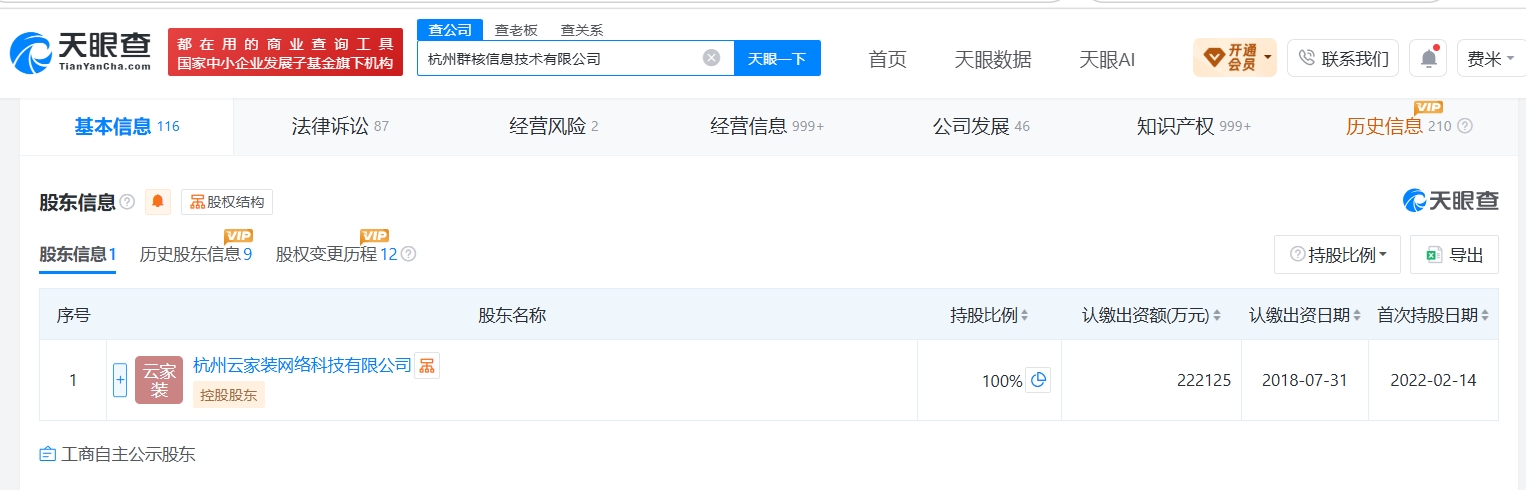Switch to the 法律诉讼 tab
The height and width of the screenshot is (490, 1526).
pos(340,126)
